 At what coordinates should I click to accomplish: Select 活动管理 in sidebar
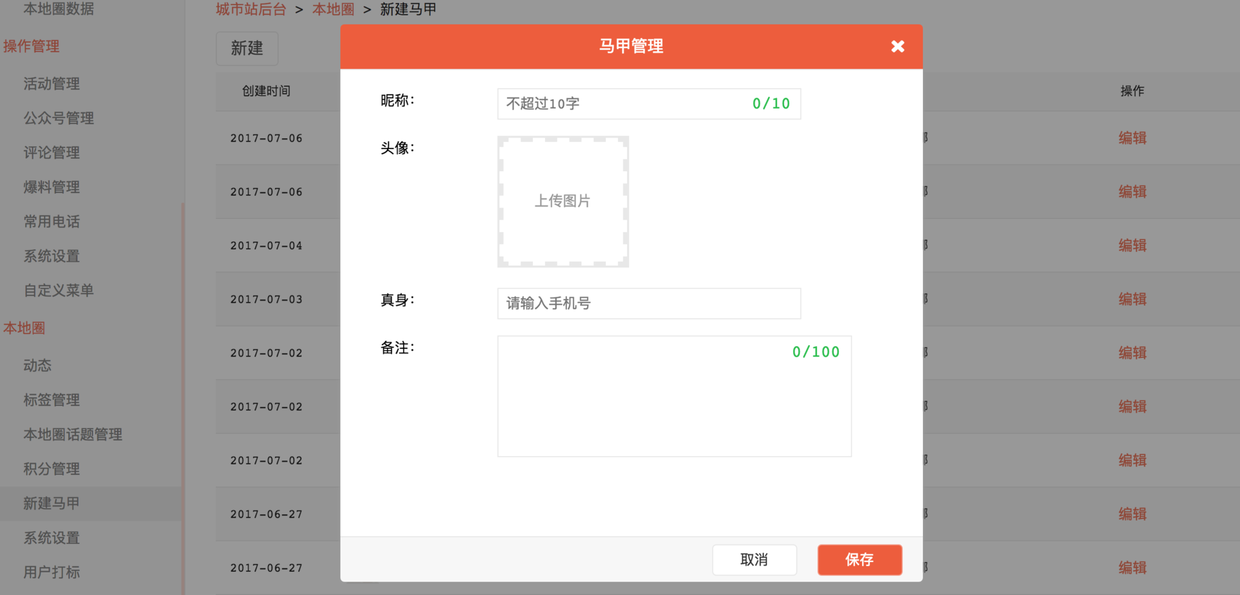coord(52,84)
